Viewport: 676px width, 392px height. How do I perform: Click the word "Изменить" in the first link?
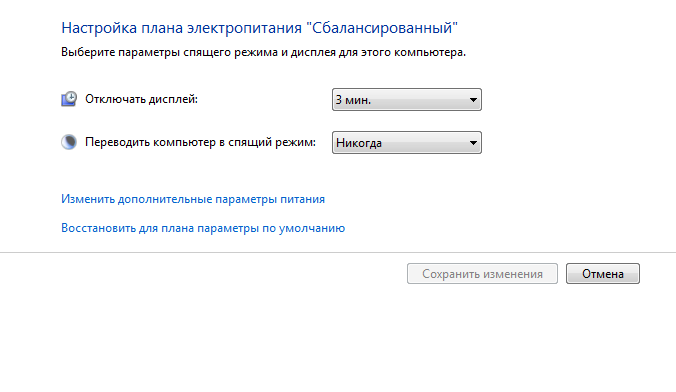pos(88,199)
